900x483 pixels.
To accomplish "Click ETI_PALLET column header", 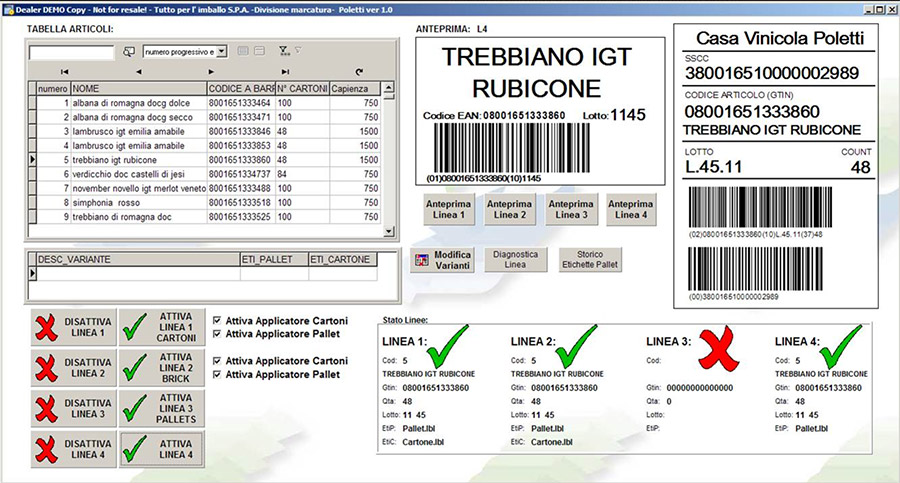I will point(274,260).
